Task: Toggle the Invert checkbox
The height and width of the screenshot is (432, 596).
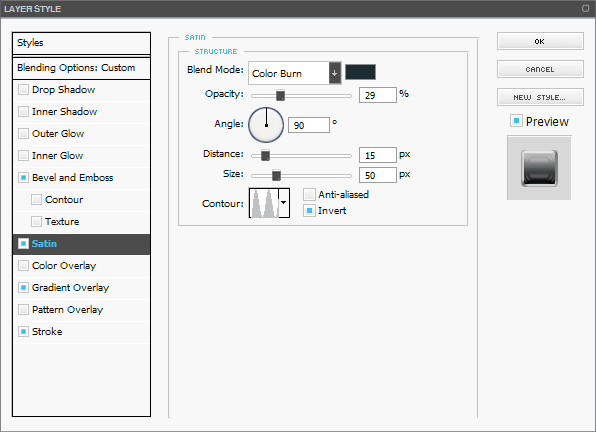Action: click(309, 210)
